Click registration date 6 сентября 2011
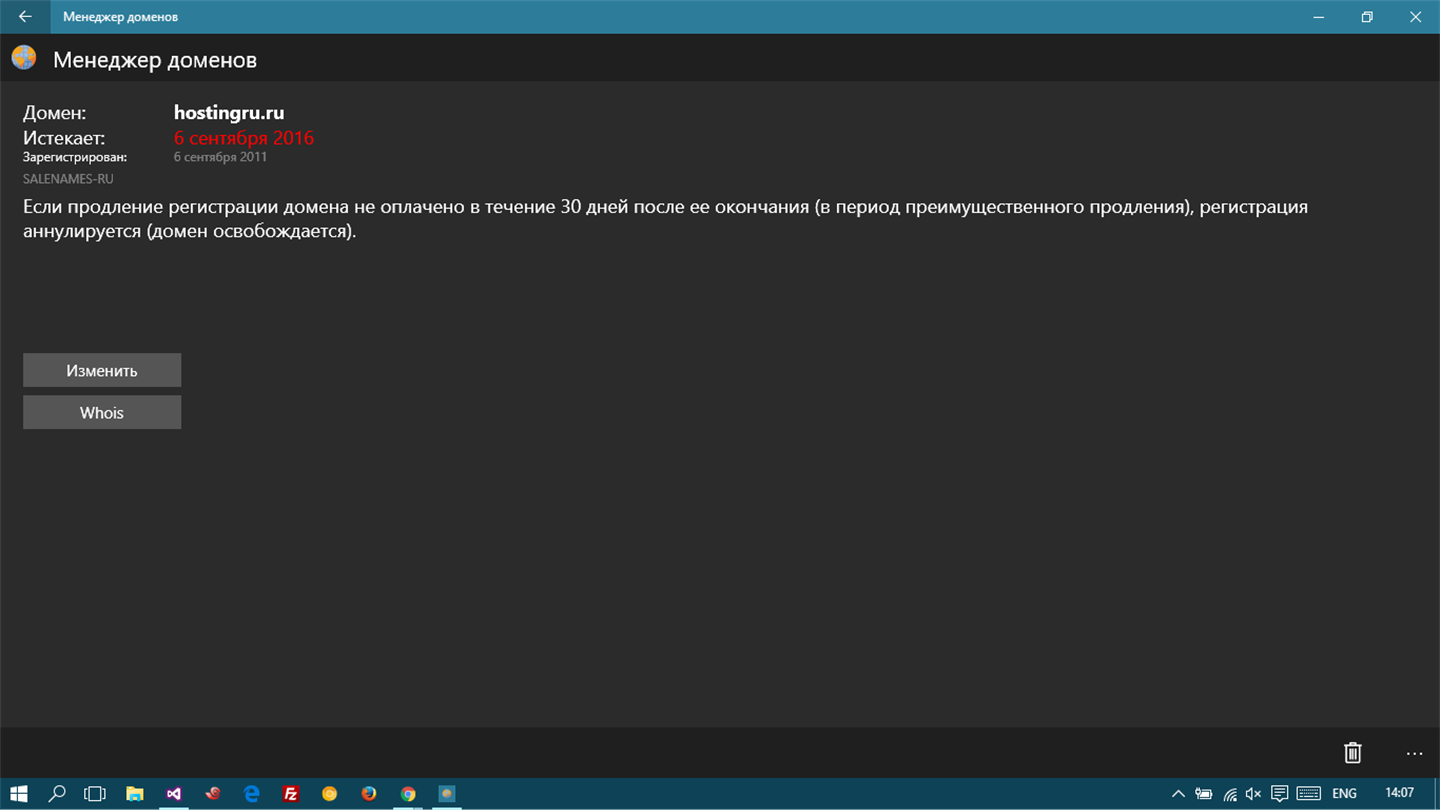Image resolution: width=1440 pixels, height=810 pixels. (220, 157)
